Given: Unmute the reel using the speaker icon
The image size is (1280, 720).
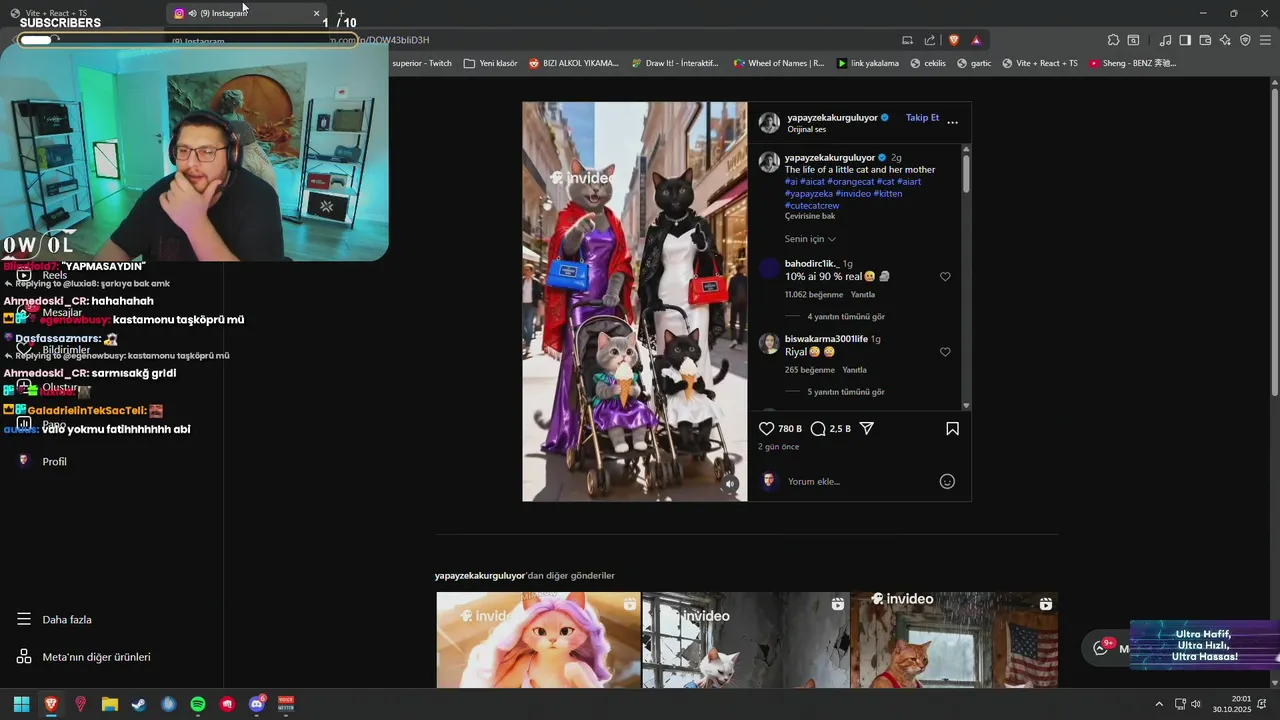Looking at the screenshot, I should (730, 484).
